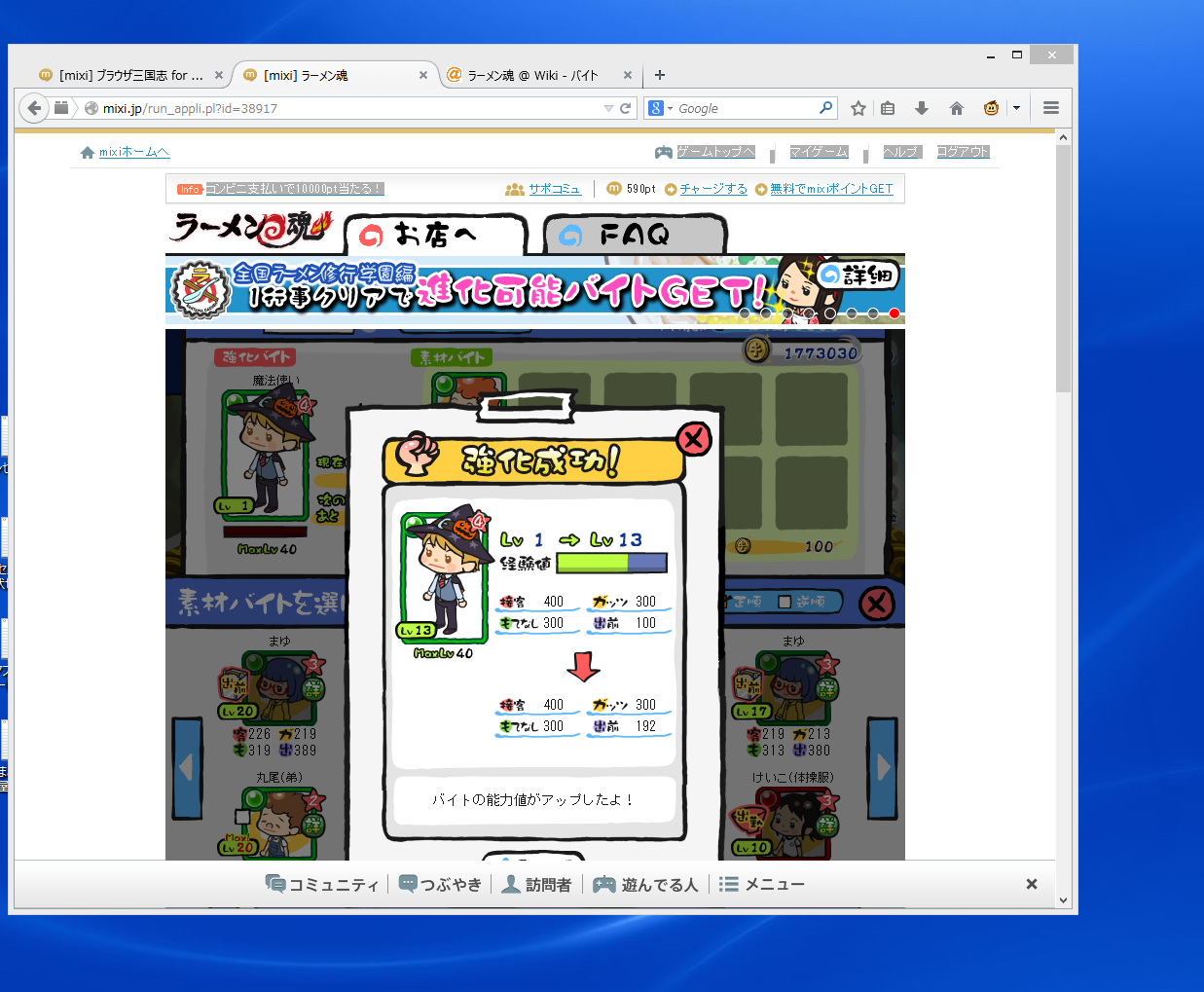Switch to ラーメン魂 Wiki tab
The height and width of the screenshot is (992, 1204).
click(x=532, y=75)
